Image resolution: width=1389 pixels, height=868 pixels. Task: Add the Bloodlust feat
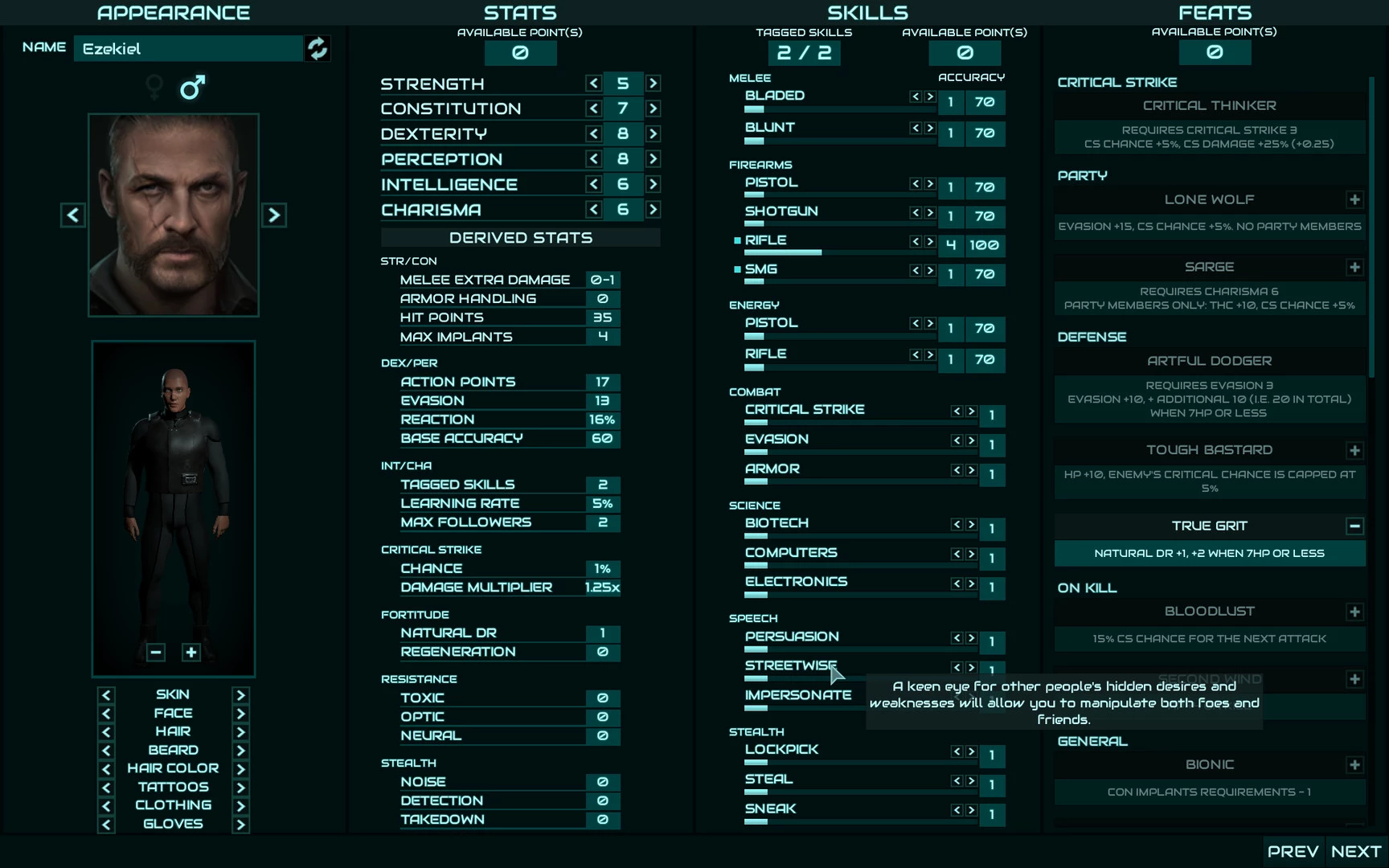pos(1354,612)
